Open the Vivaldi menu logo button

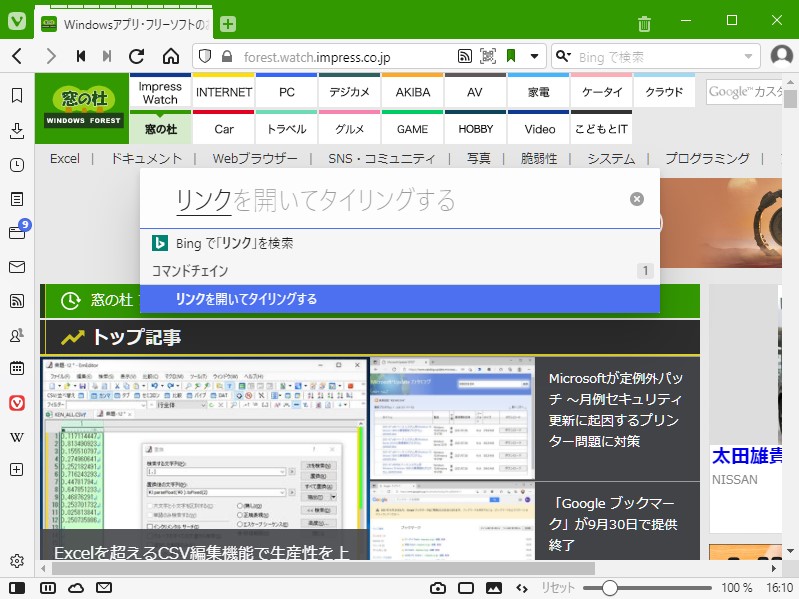17,21
